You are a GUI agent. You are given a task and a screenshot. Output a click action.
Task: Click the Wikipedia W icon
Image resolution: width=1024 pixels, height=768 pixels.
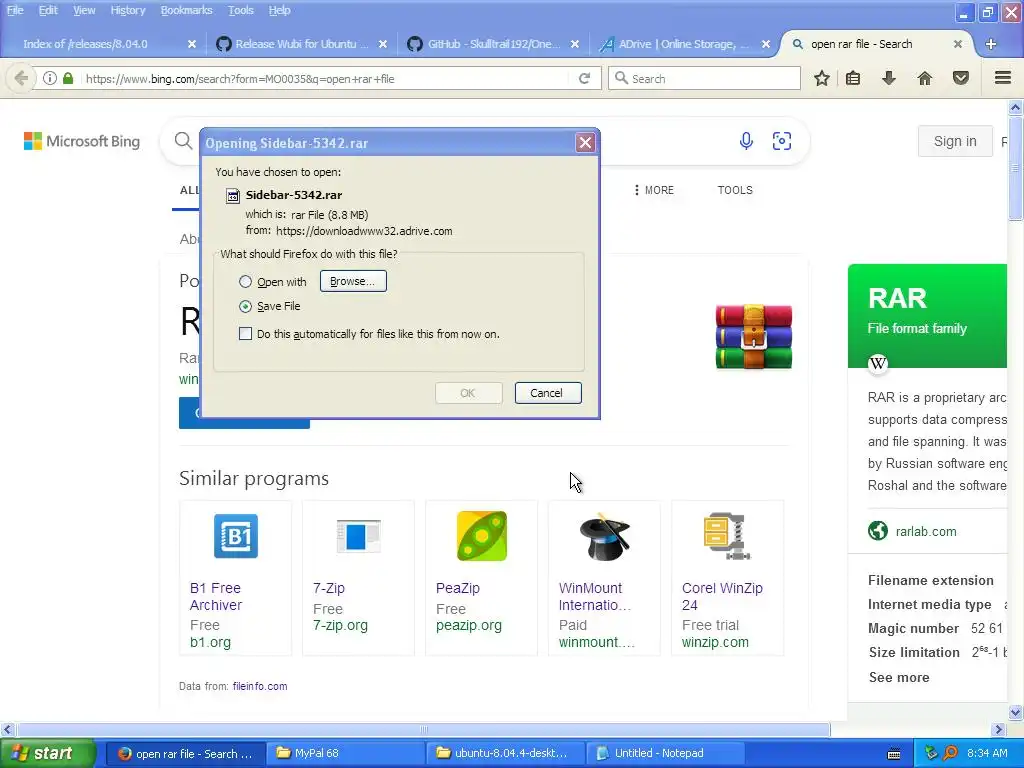pos(878,363)
